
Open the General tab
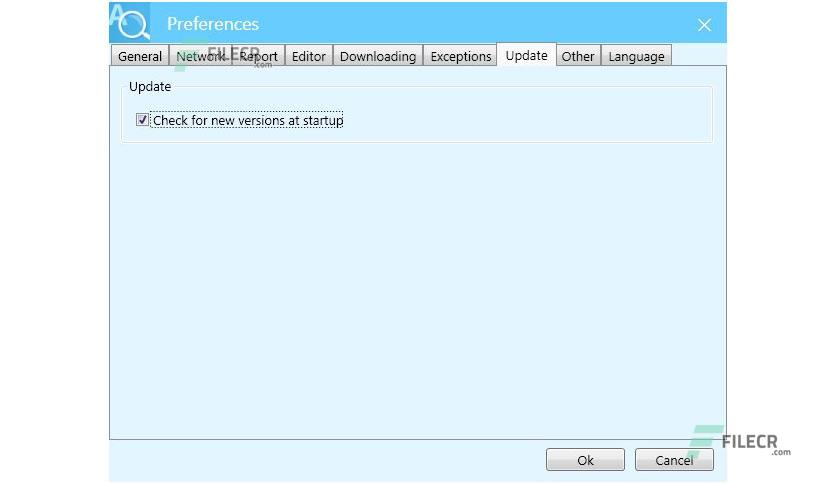pyautogui.click(x=140, y=56)
